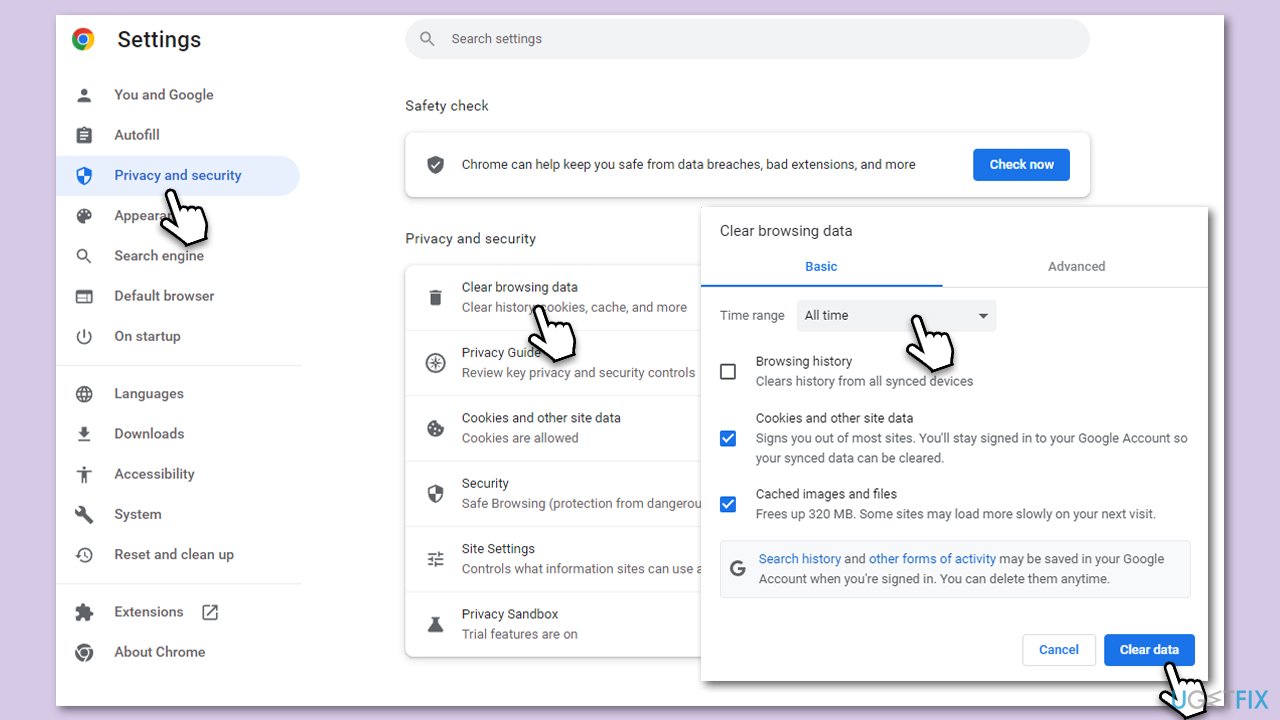This screenshot has height=720, width=1280.
Task: Click the Check now button
Action: [1021, 165]
